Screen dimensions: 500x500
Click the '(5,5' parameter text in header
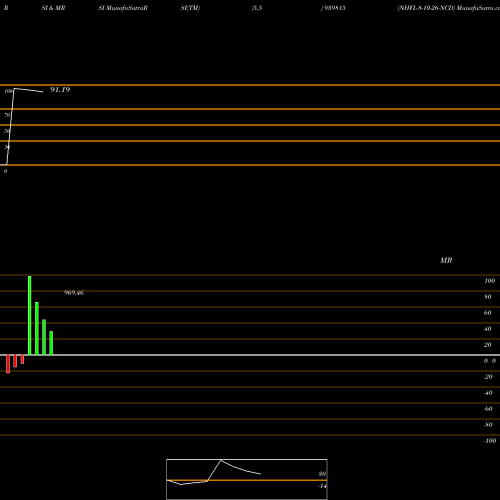(257, 8)
